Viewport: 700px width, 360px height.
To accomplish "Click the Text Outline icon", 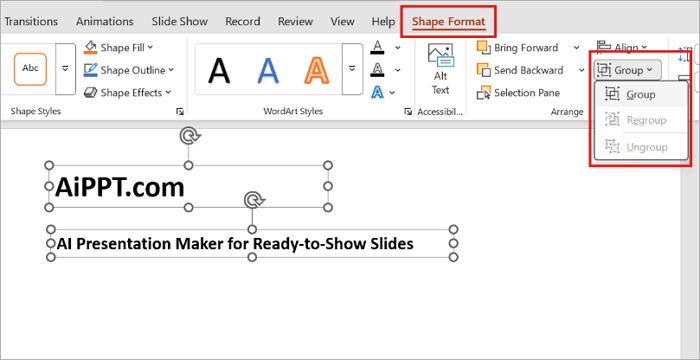I will [378, 69].
